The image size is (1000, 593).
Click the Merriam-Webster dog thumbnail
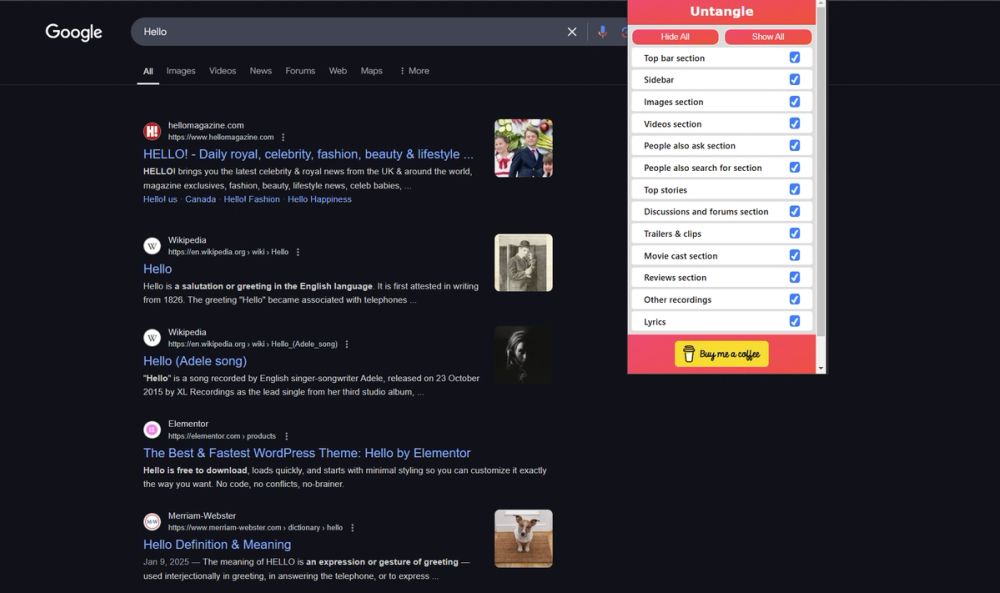pyautogui.click(x=524, y=538)
